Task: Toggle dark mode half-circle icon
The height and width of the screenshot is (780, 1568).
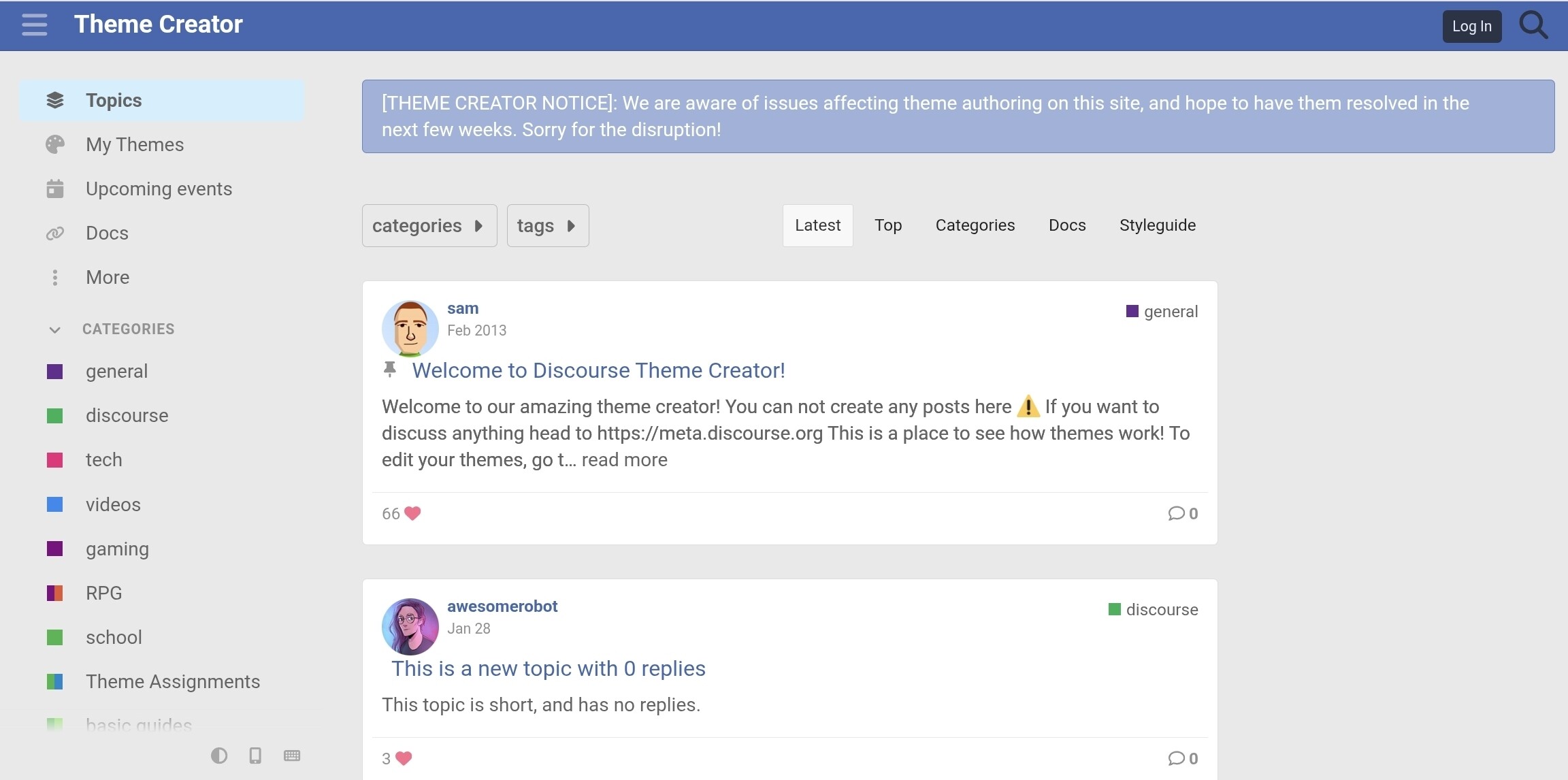Action: point(219,755)
